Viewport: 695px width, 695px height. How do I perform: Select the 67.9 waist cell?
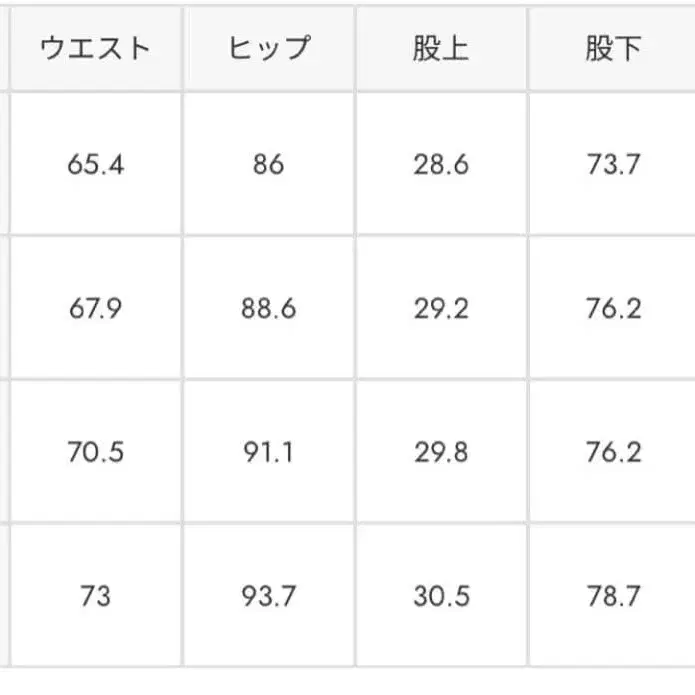click(96, 308)
